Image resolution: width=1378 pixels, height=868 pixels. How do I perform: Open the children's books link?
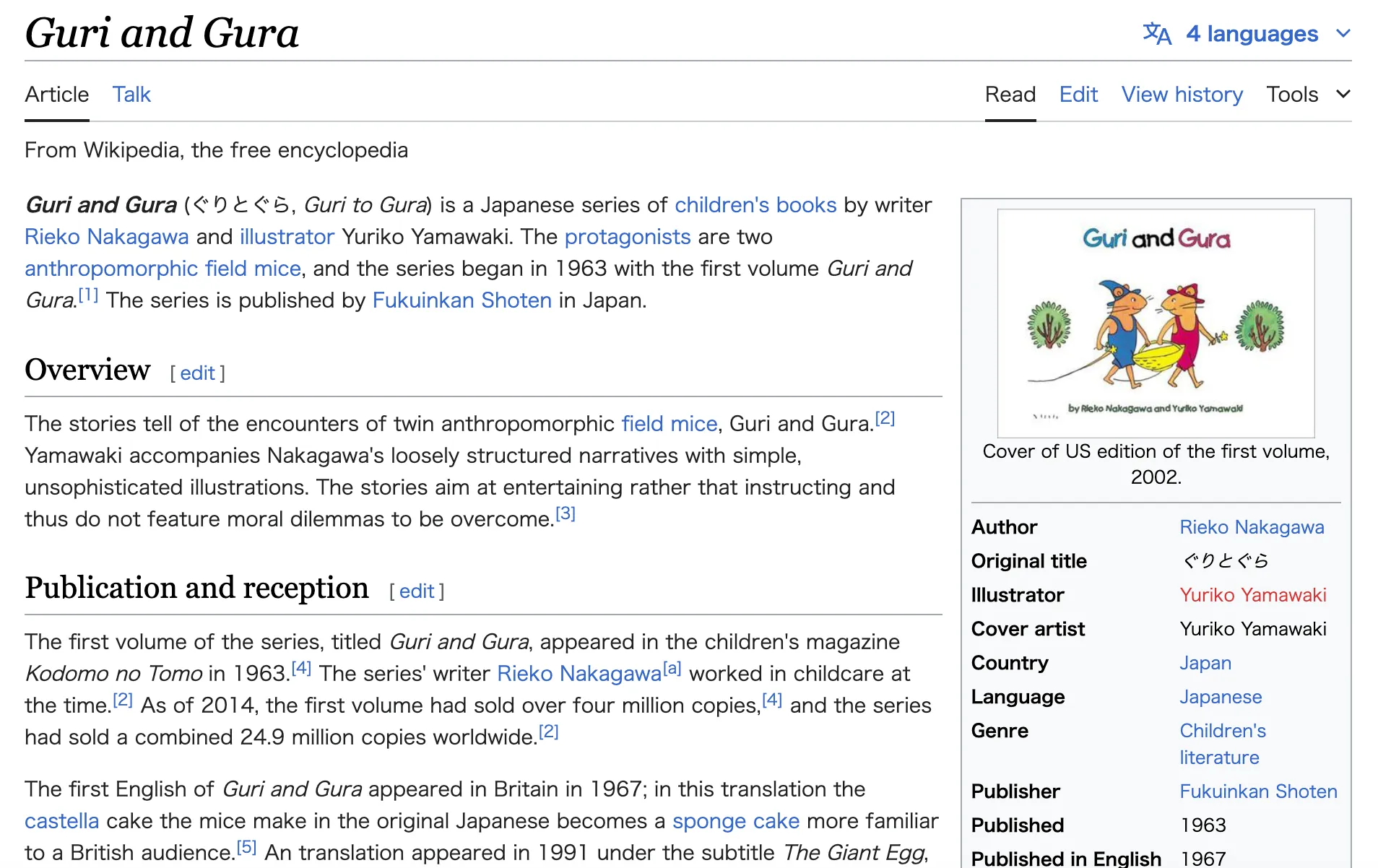(x=755, y=205)
